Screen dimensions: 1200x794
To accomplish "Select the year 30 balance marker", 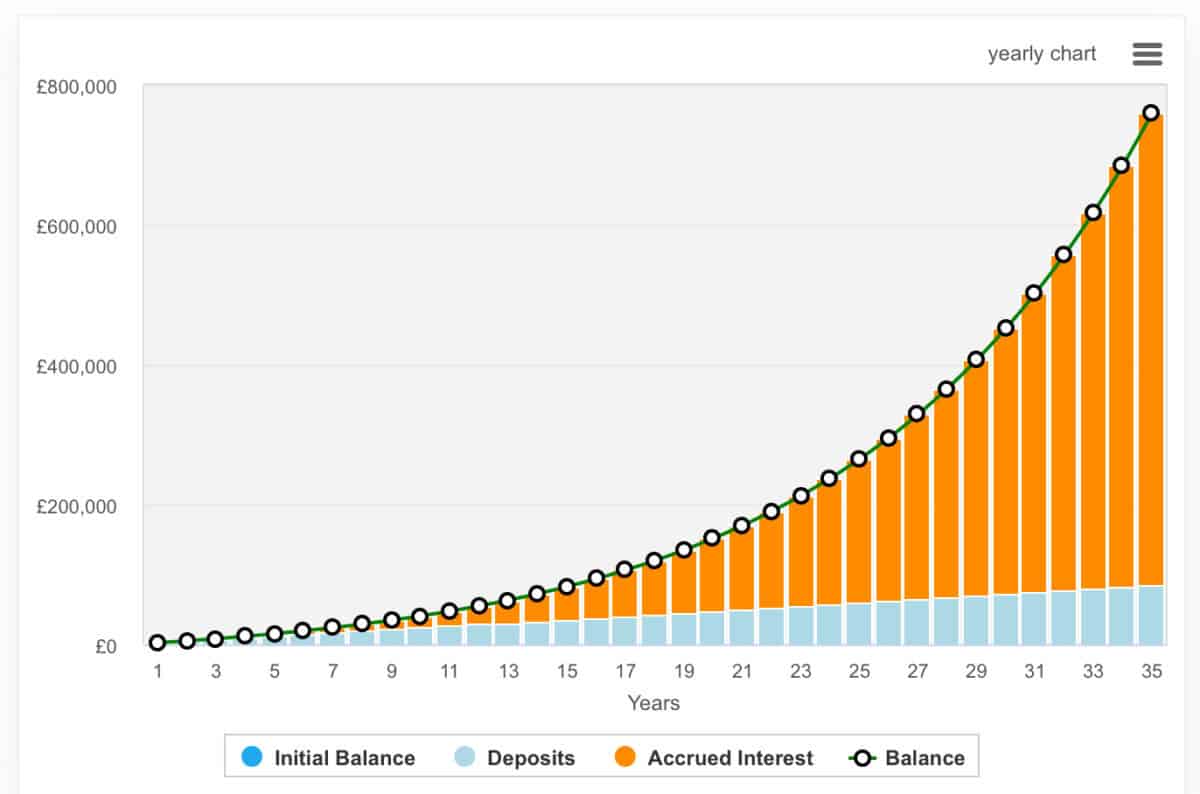I will (1005, 328).
